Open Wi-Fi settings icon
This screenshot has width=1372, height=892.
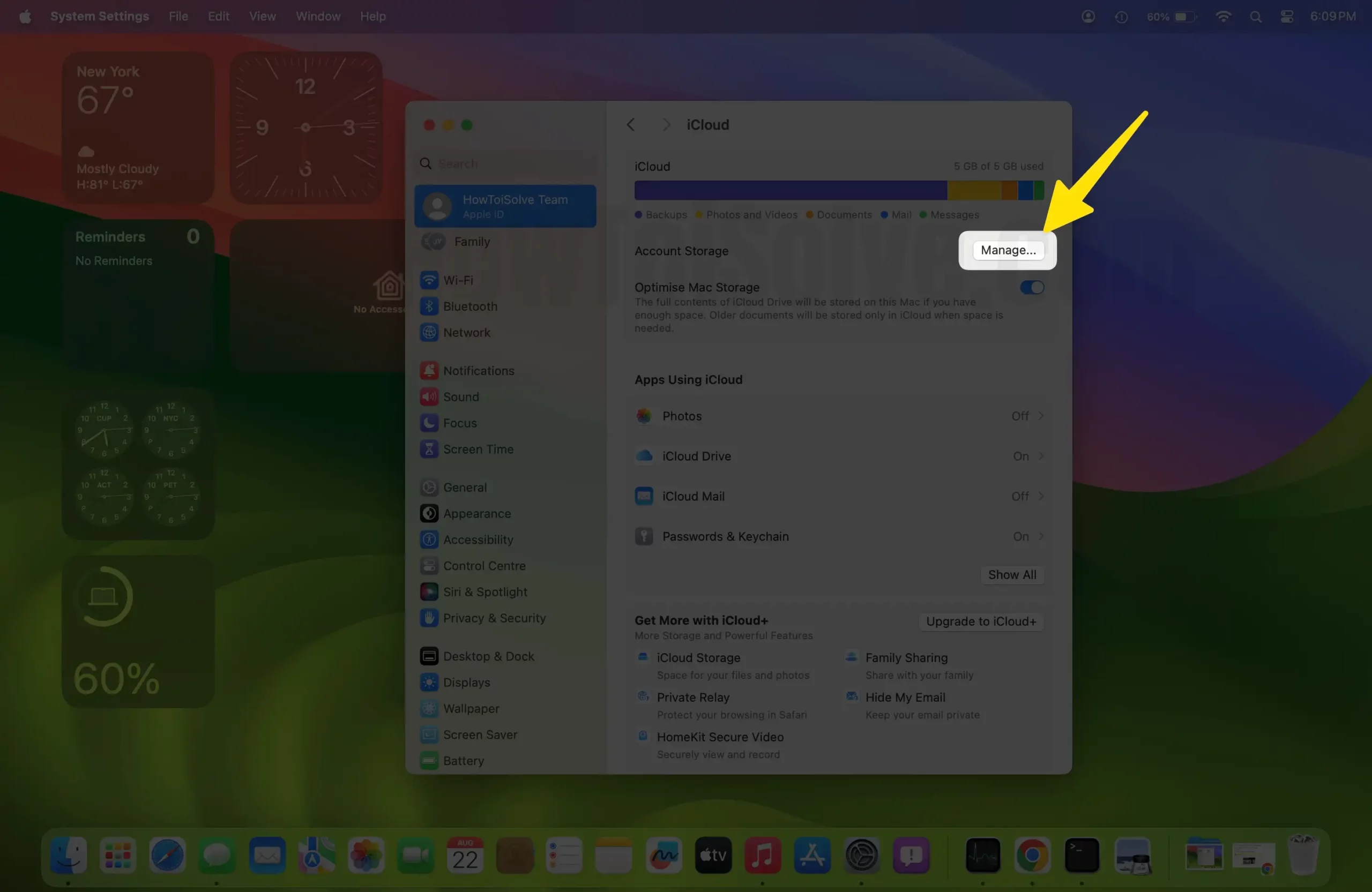pos(429,280)
